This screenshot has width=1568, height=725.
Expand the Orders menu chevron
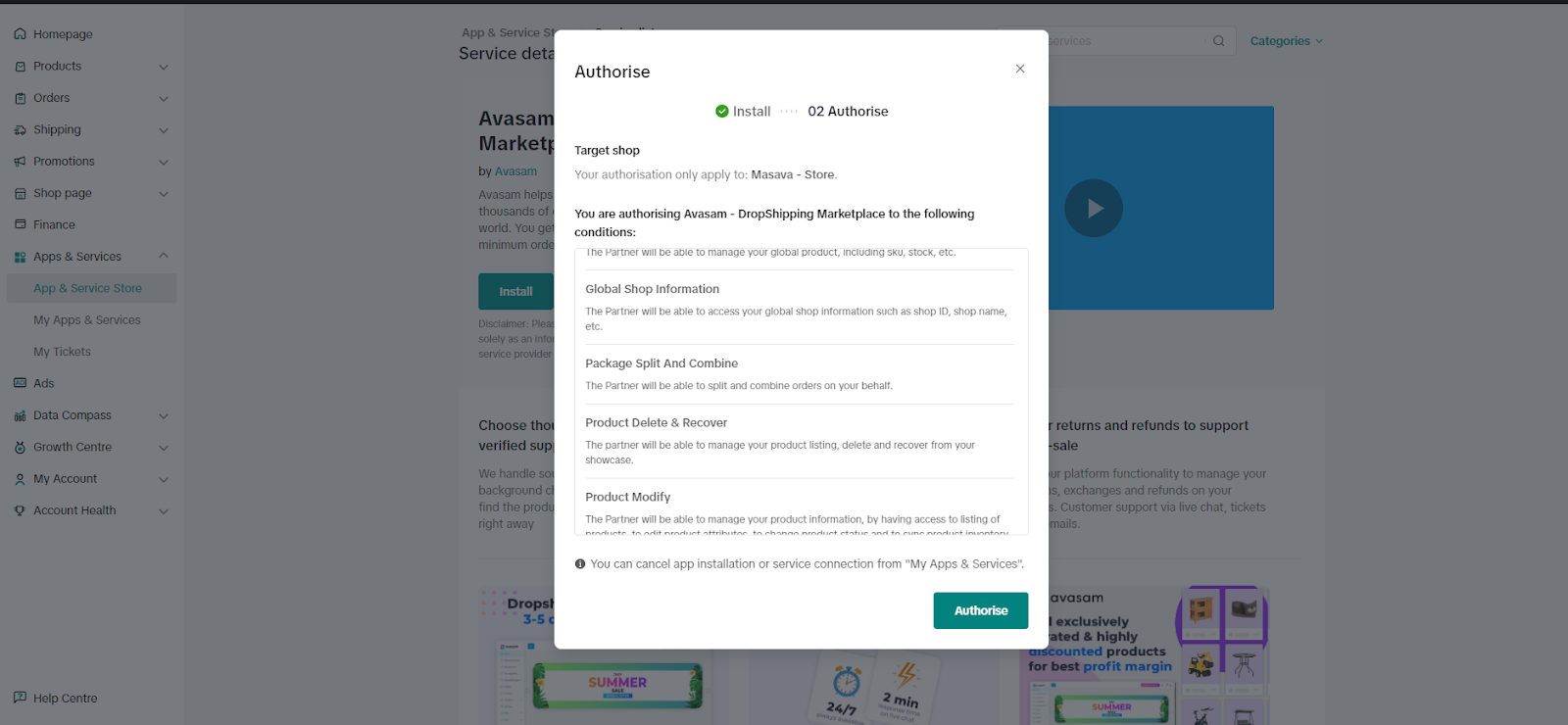tap(164, 98)
